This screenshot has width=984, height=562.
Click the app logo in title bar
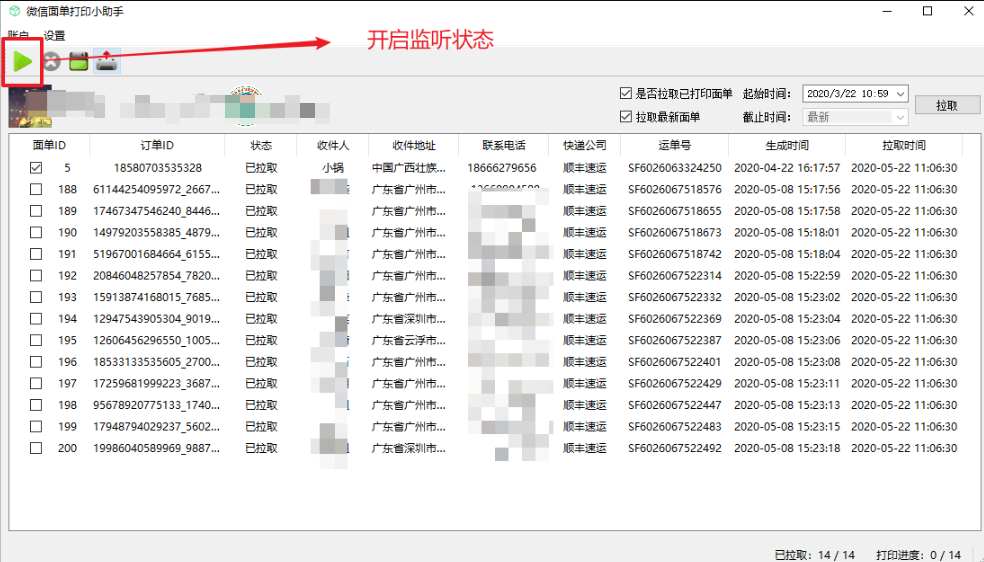pos(14,11)
